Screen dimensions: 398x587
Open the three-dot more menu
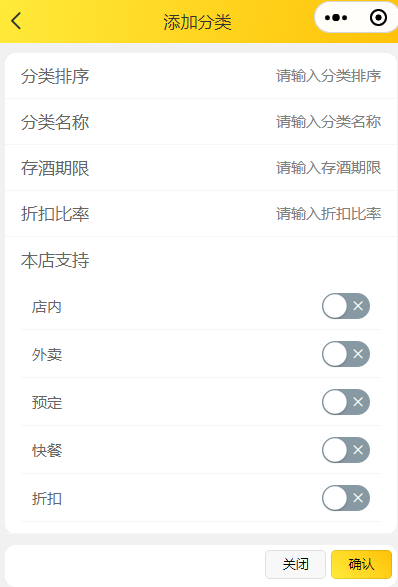(x=336, y=18)
